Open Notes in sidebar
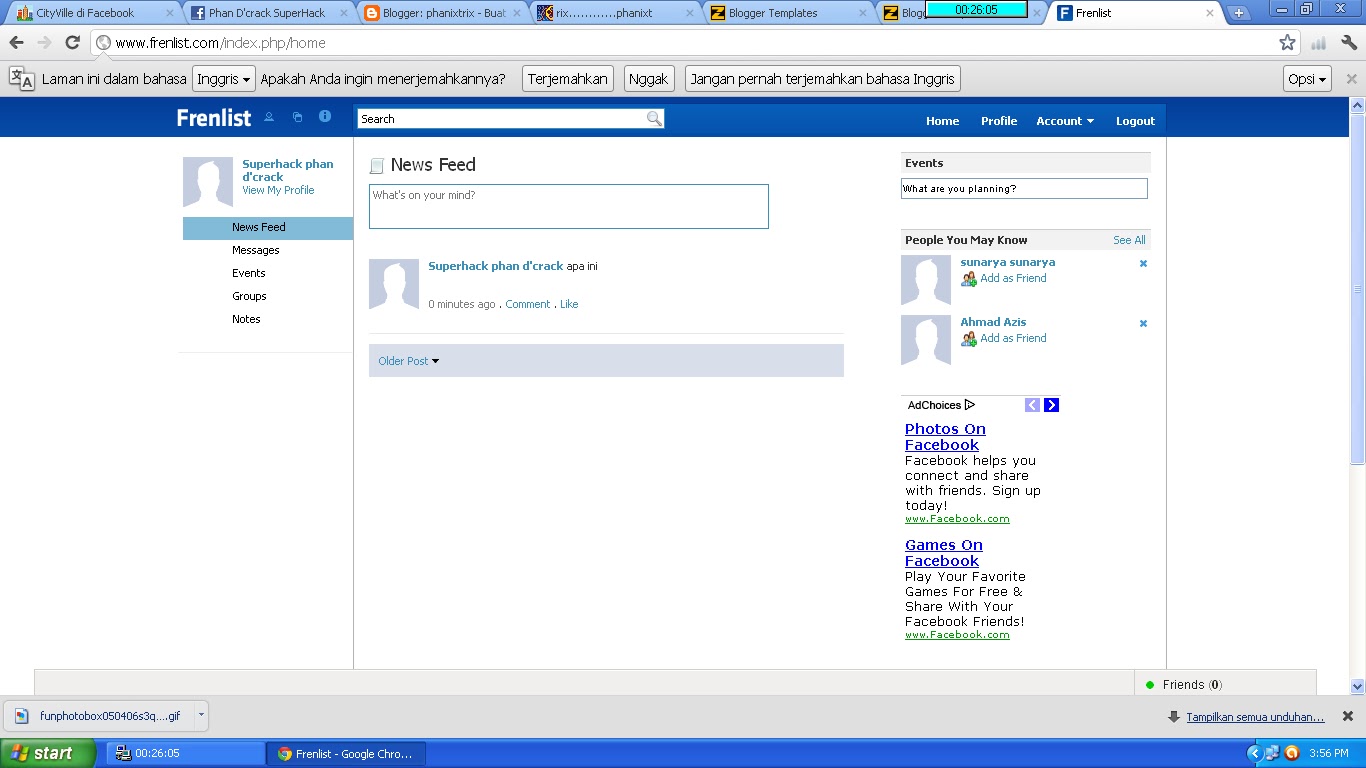This screenshot has width=1366, height=768. pyautogui.click(x=246, y=320)
